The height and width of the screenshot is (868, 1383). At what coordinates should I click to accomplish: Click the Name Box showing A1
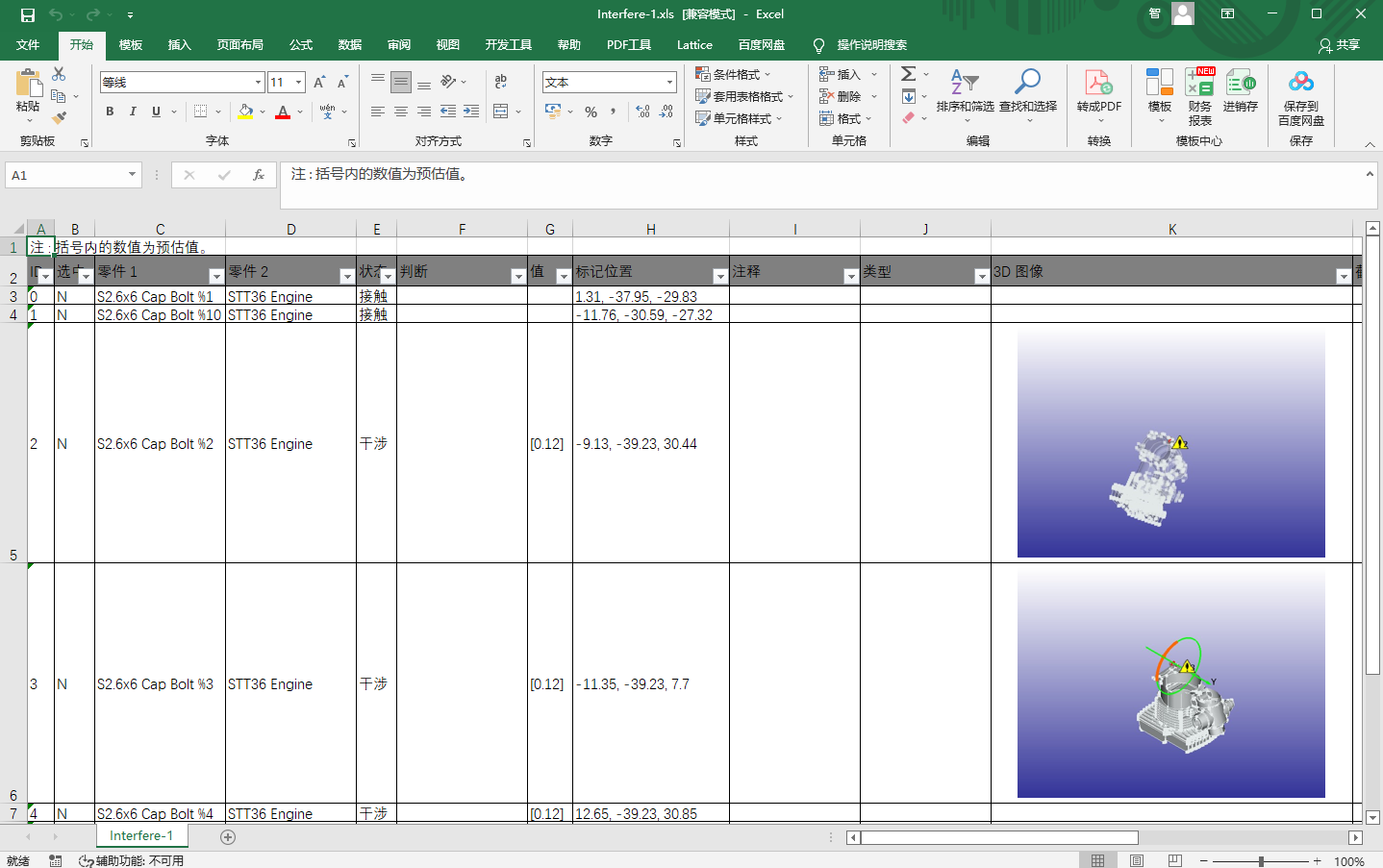(74, 175)
